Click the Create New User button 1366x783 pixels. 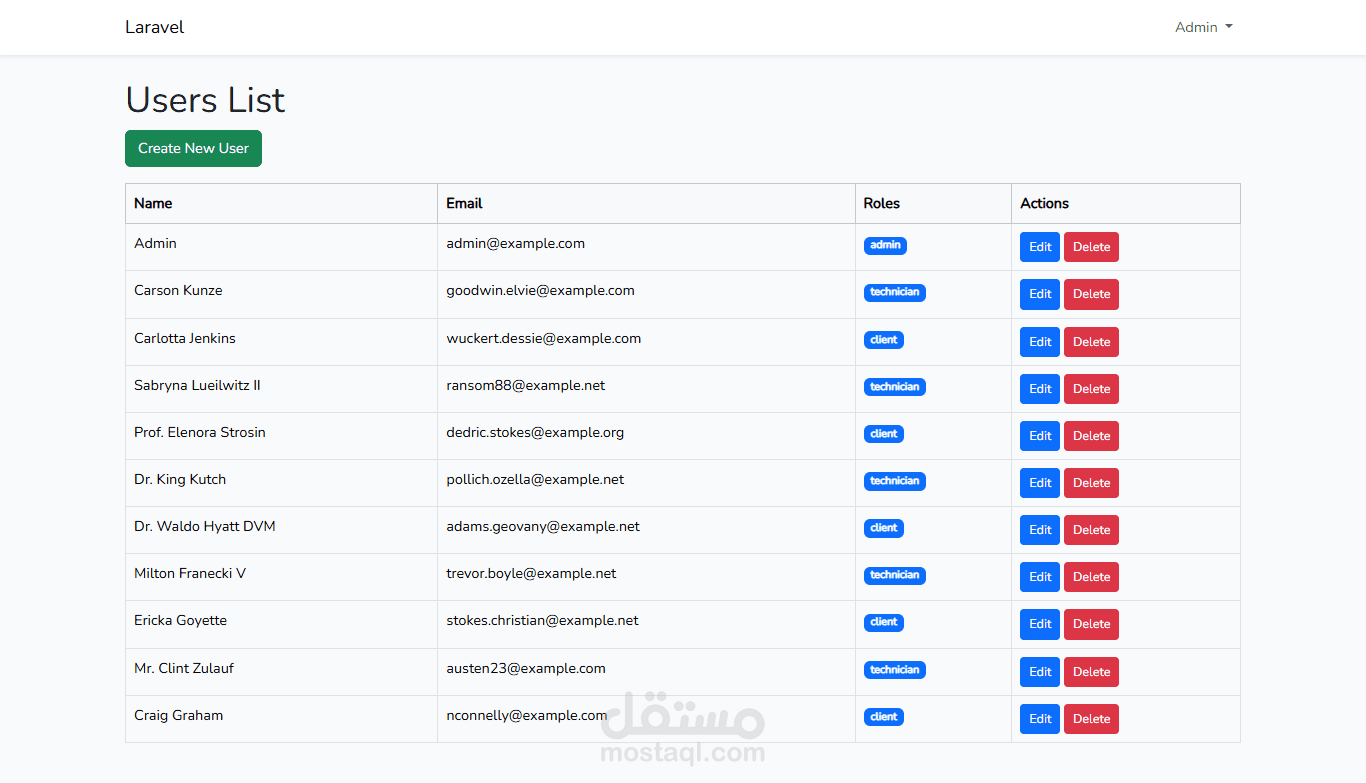(x=193, y=148)
